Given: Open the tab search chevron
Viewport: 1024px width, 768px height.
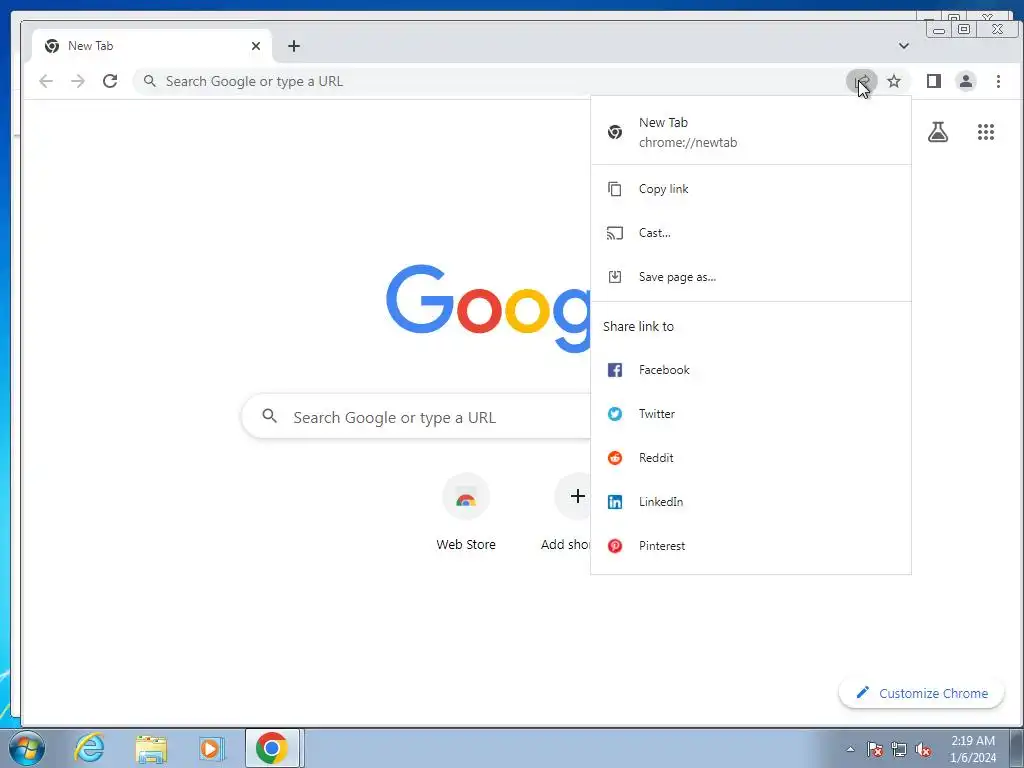Looking at the screenshot, I should pyautogui.click(x=904, y=46).
